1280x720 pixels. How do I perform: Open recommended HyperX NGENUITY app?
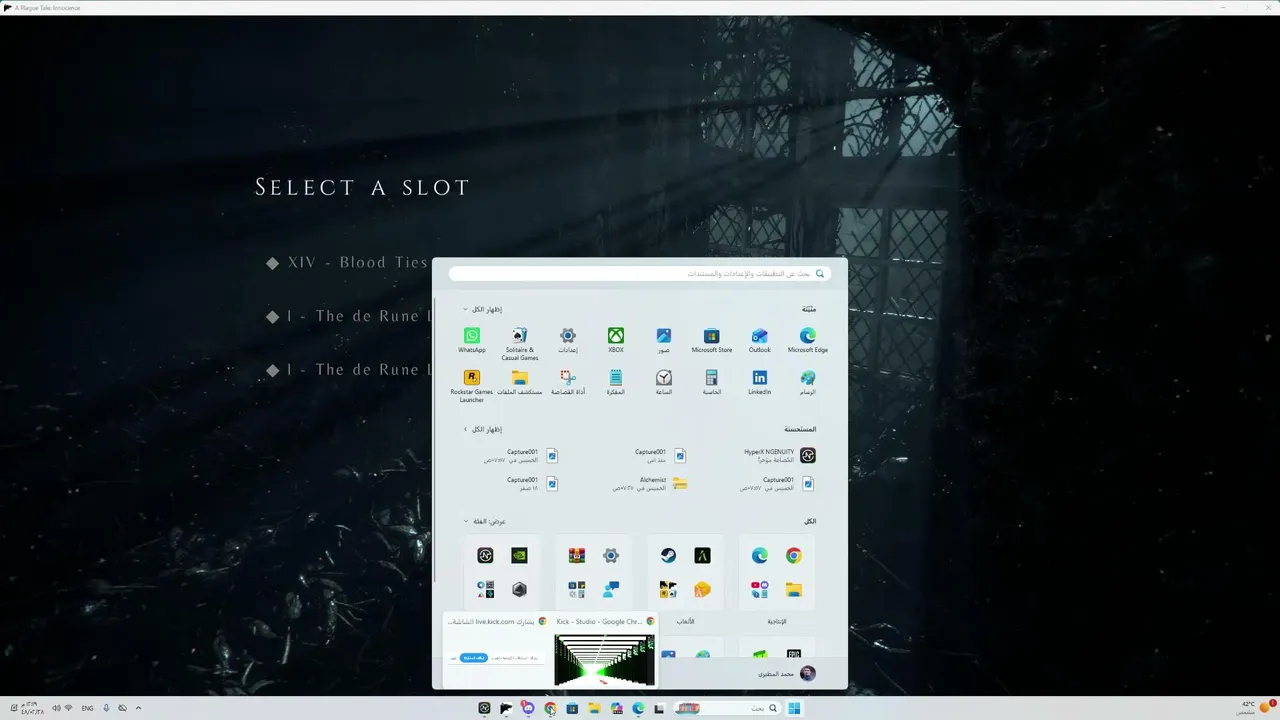[x=780, y=455]
